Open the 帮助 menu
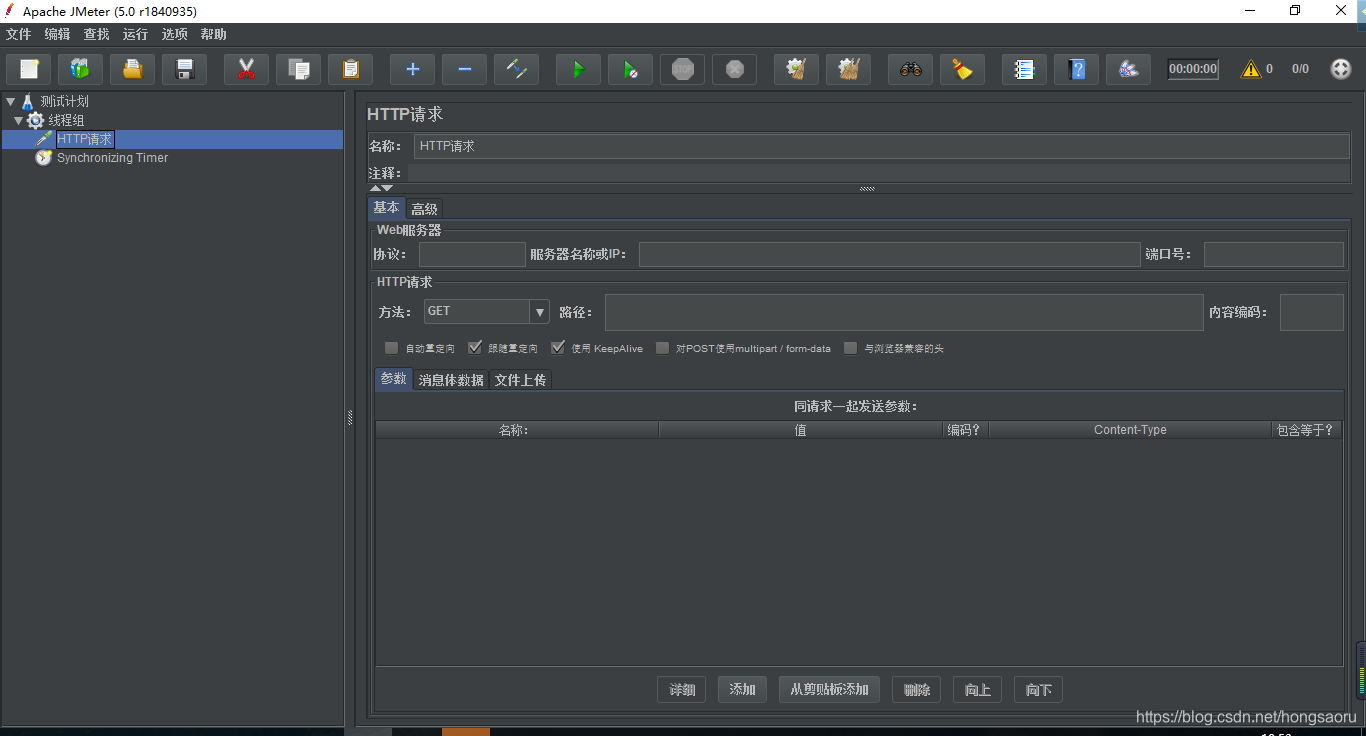Screen dimensions: 1366x736 [x=214, y=34]
